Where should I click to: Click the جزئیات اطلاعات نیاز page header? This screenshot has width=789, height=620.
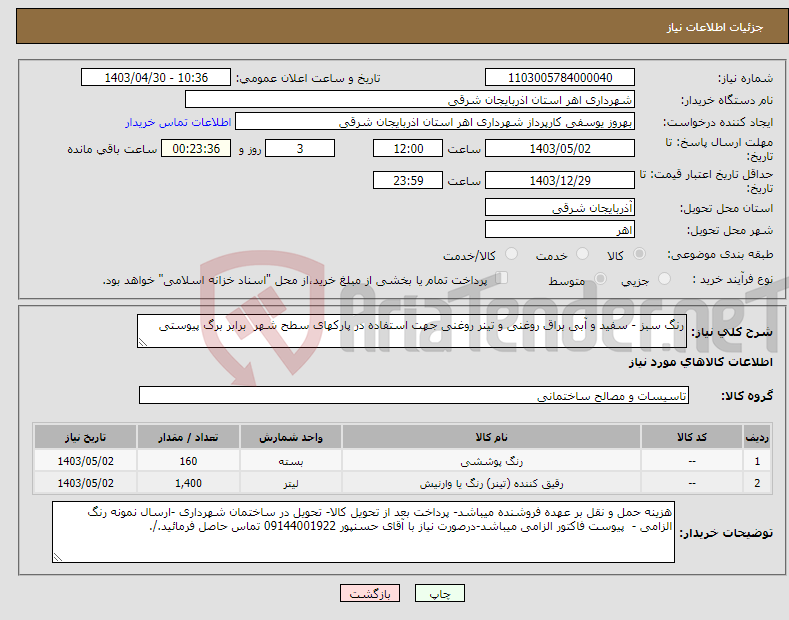715,27
